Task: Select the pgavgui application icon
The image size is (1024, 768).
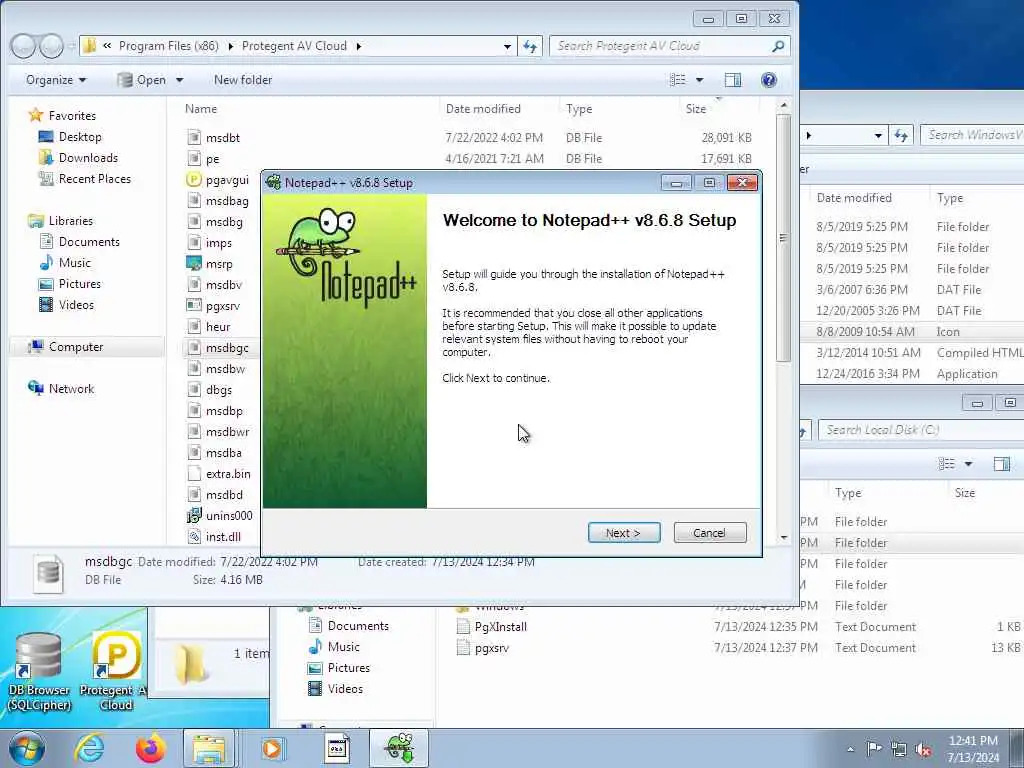Action: 193,180
